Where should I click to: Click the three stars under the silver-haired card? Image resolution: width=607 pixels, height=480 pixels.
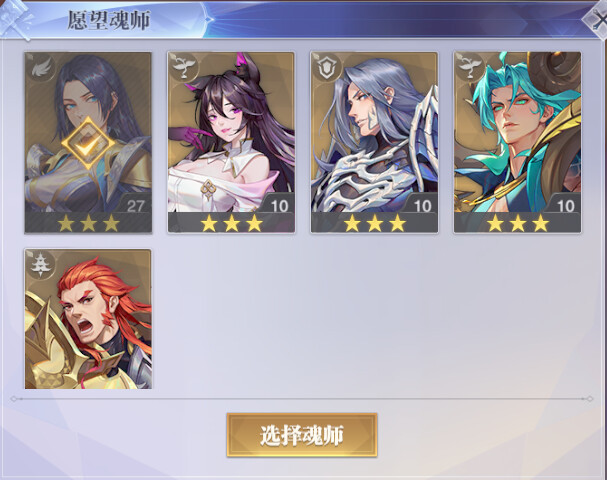click(x=375, y=223)
